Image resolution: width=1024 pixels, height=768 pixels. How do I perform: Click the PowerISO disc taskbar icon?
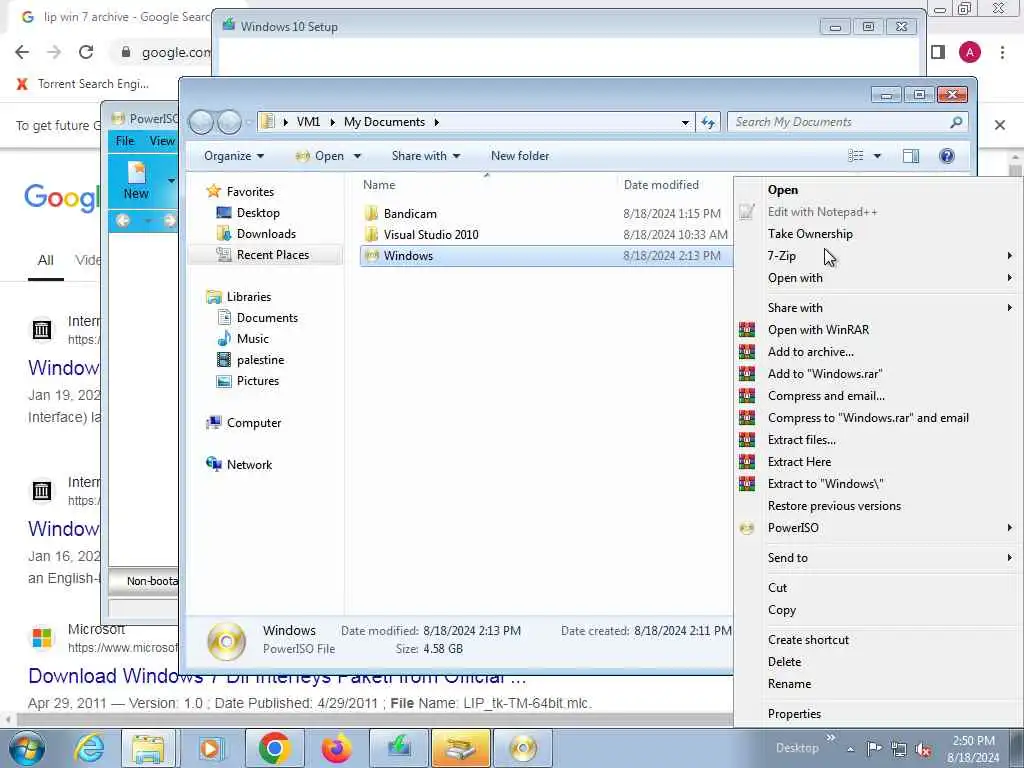click(x=523, y=748)
